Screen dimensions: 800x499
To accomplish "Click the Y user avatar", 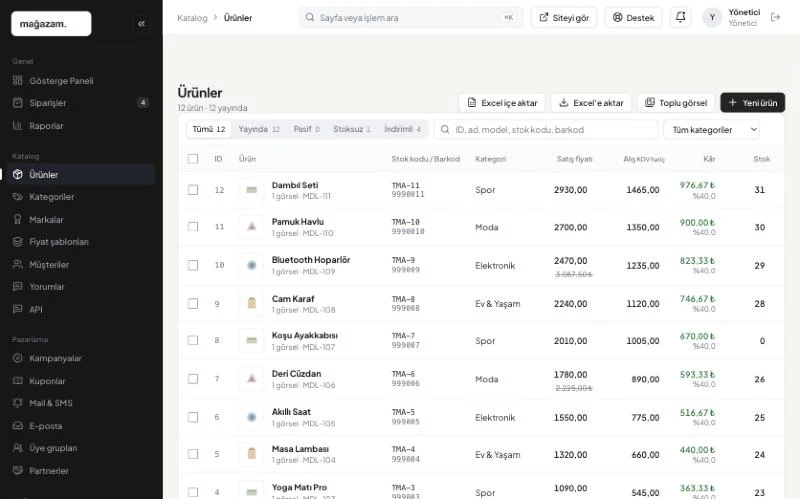I will 712,18.
